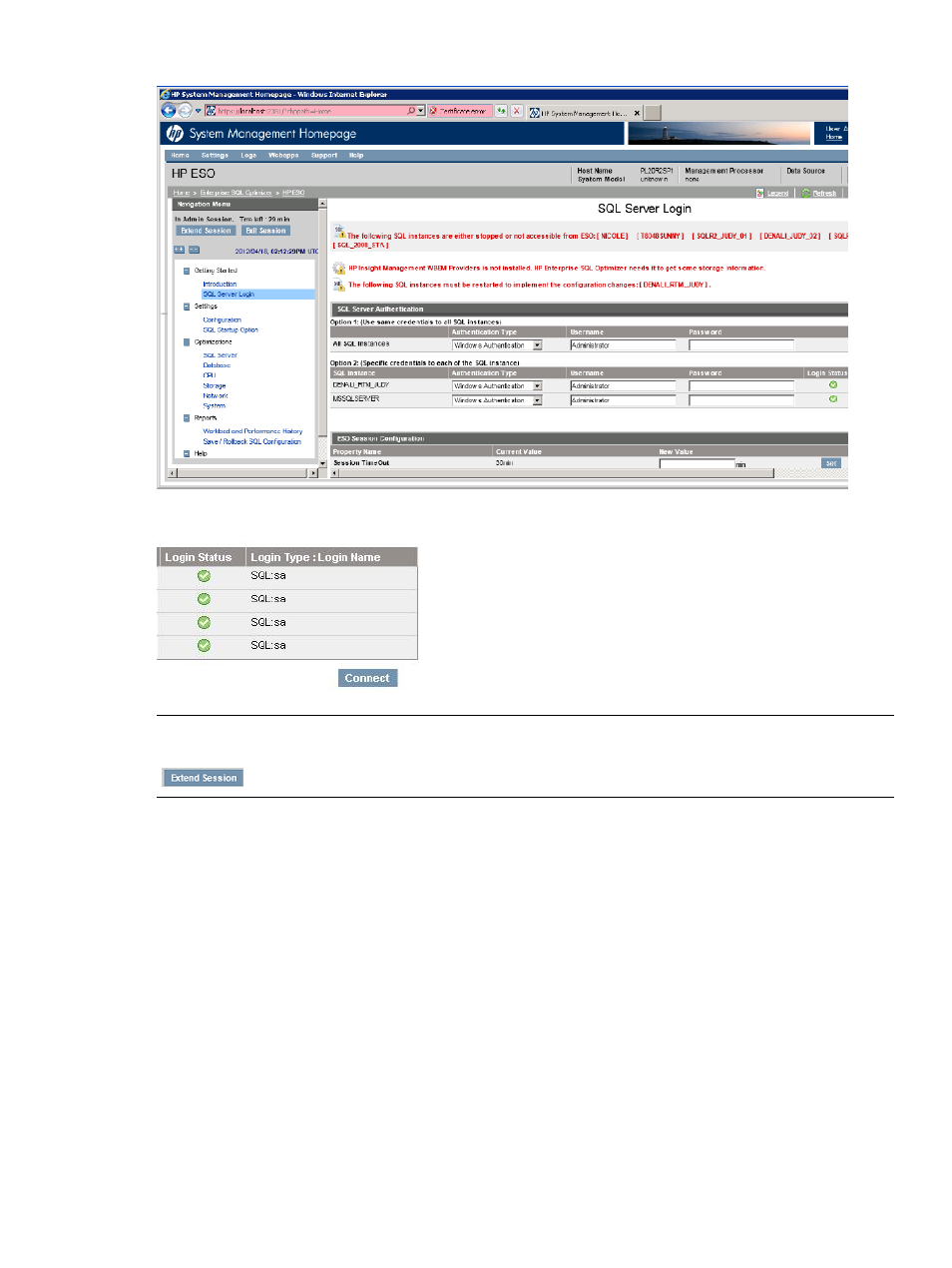The width and height of the screenshot is (952, 1268).
Task: Open the address bar history dropdown arrow
Action: tap(421, 111)
